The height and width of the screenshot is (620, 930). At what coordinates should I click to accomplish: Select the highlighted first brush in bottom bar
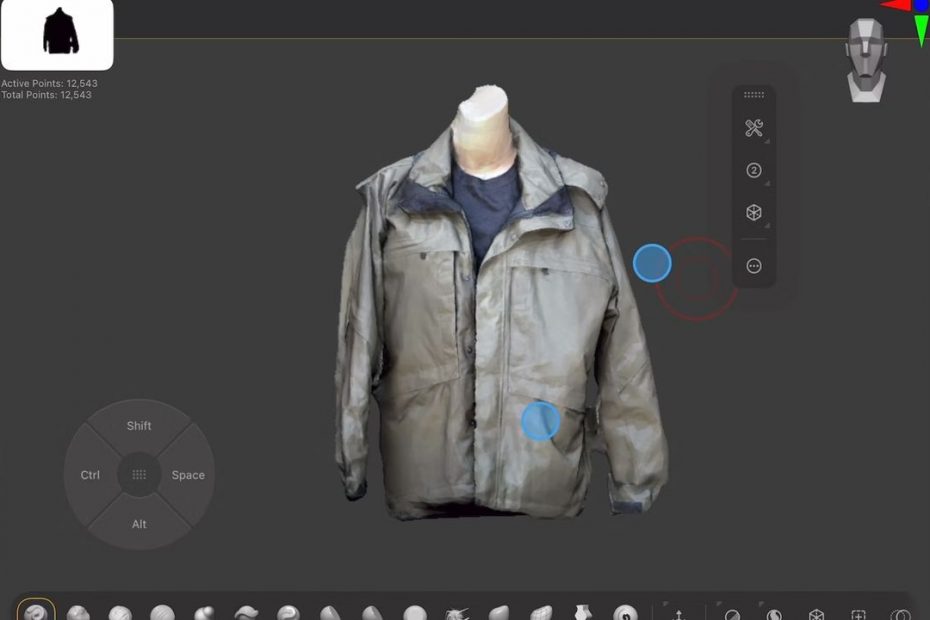(36, 612)
